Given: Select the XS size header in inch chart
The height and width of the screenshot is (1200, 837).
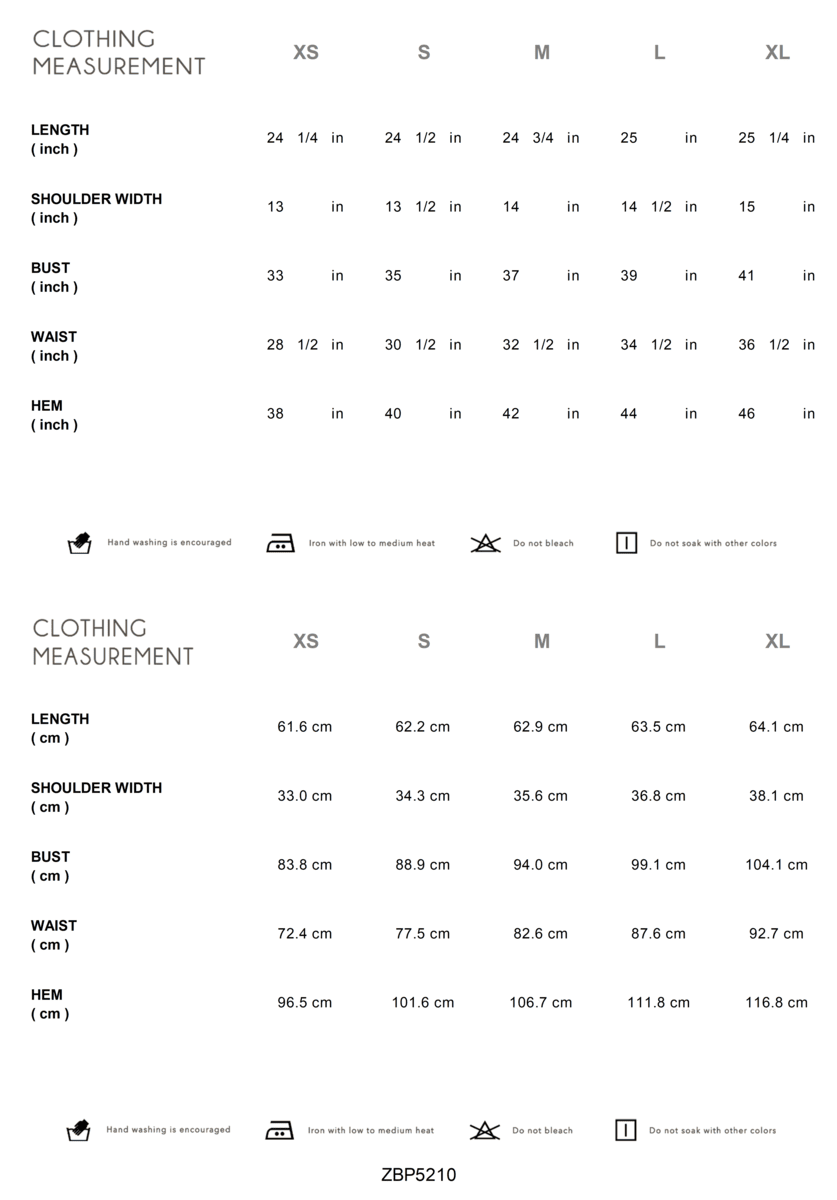Looking at the screenshot, I should [x=306, y=52].
